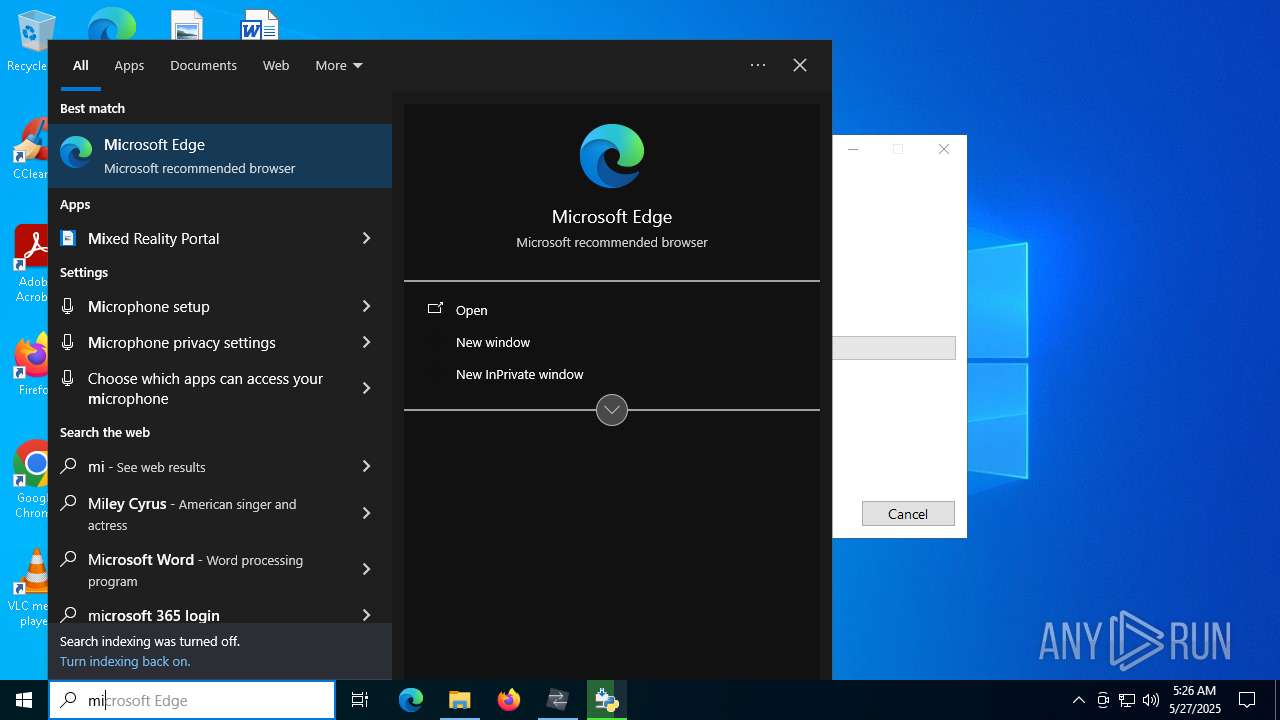
Task: Close the search panel with X
Action: tap(800, 65)
